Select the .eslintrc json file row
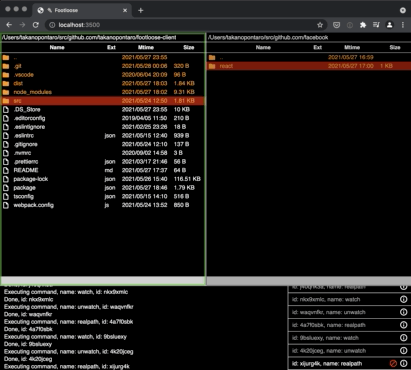The height and width of the screenshot is (370, 411). pyautogui.click(x=103, y=136)
